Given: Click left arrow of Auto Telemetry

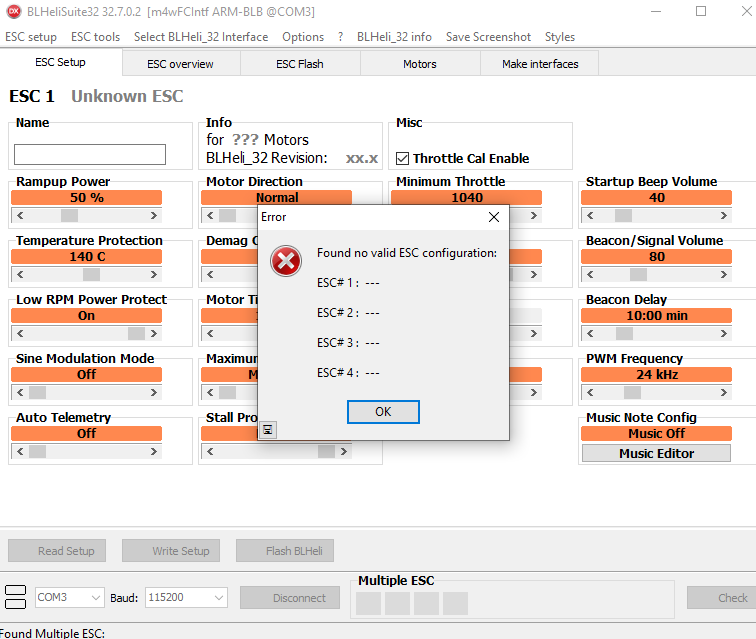Looking at the screenshot, I should tap(20, 451).
